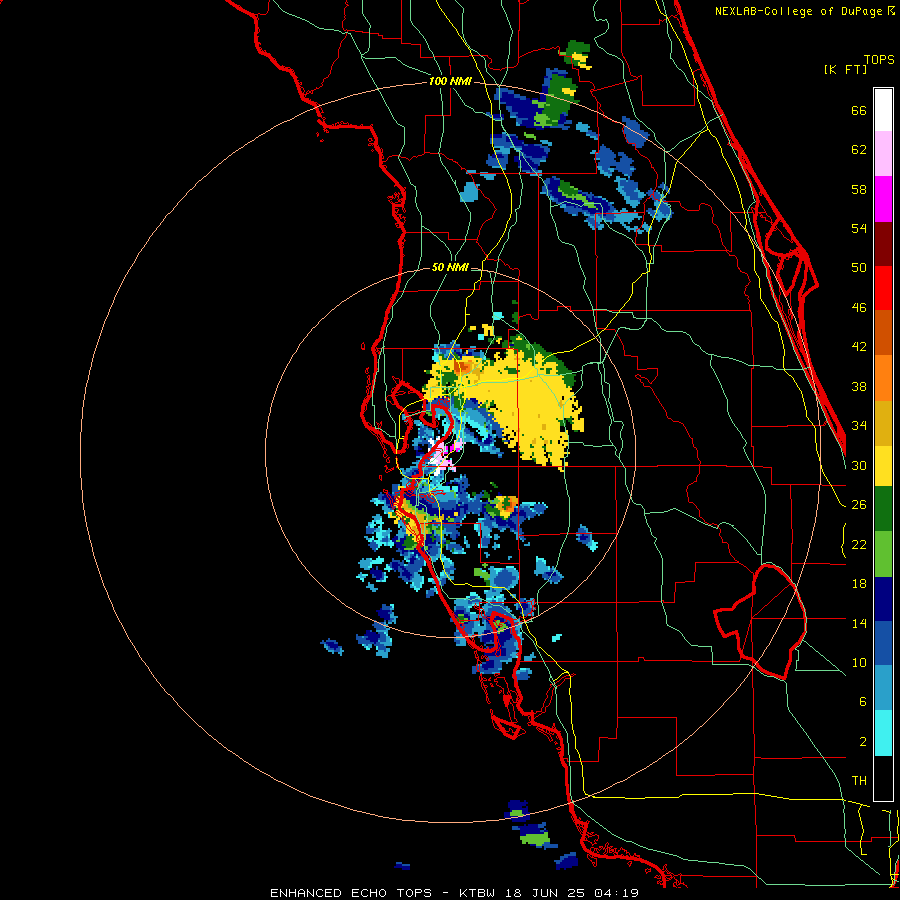Screen dimensions: 900x900
Task: Click the '66' legend value
Action: pos(859,110)
